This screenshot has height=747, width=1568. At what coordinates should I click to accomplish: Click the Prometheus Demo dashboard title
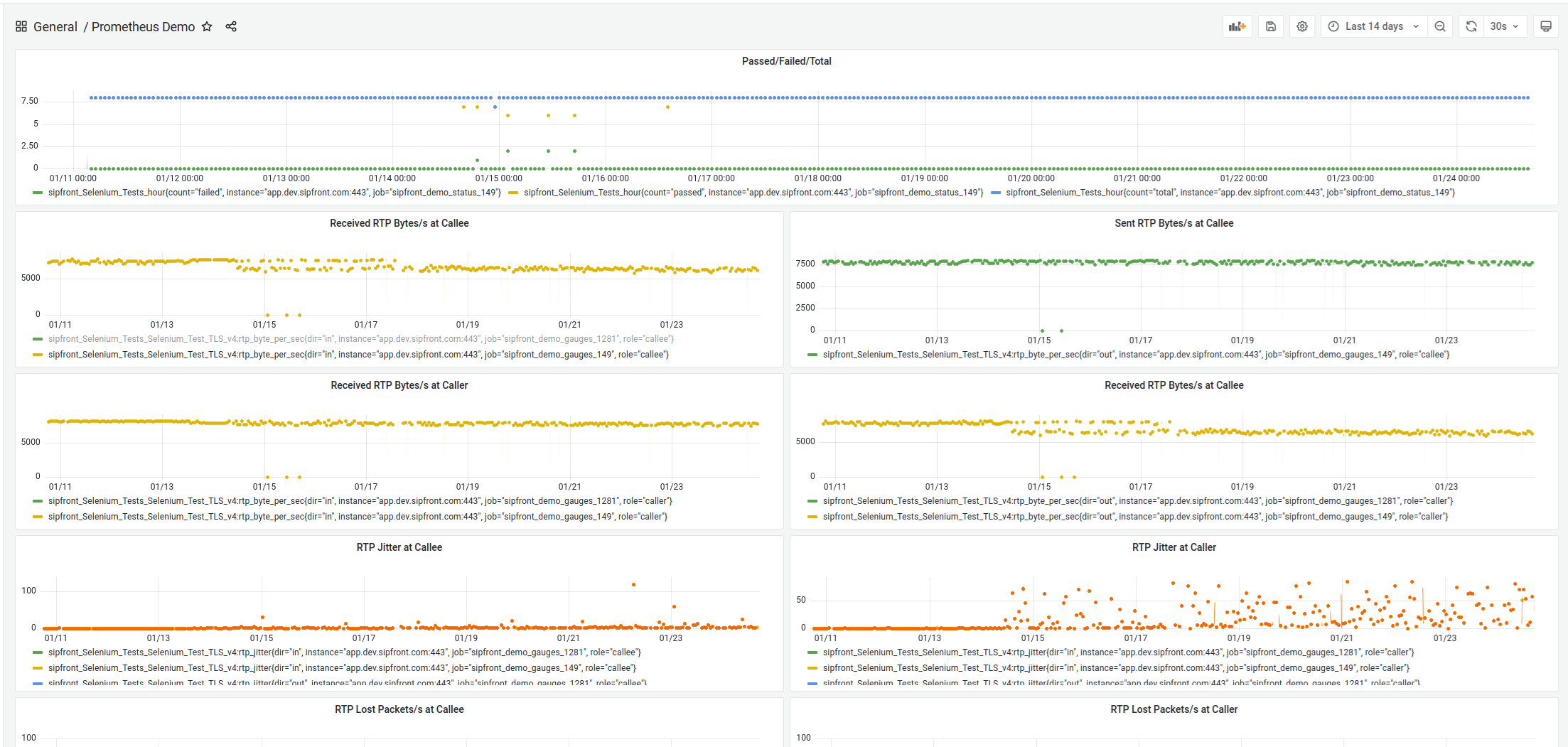[x=143, y=26]
